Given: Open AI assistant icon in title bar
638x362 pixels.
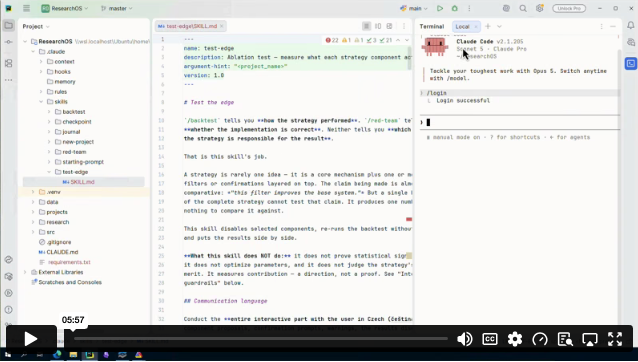Looking at the screenshot, I should coord(506,8).
